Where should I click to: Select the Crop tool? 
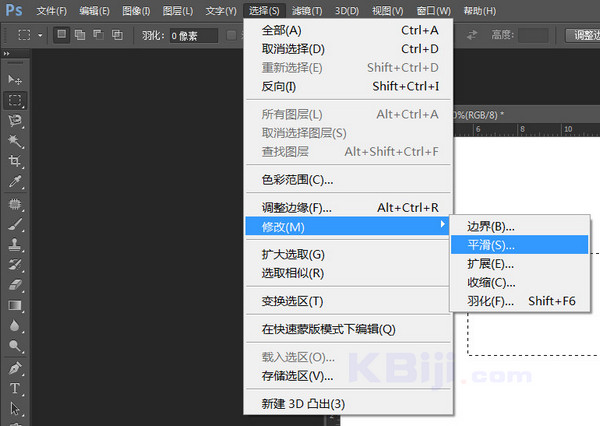(x=15, y=161)
